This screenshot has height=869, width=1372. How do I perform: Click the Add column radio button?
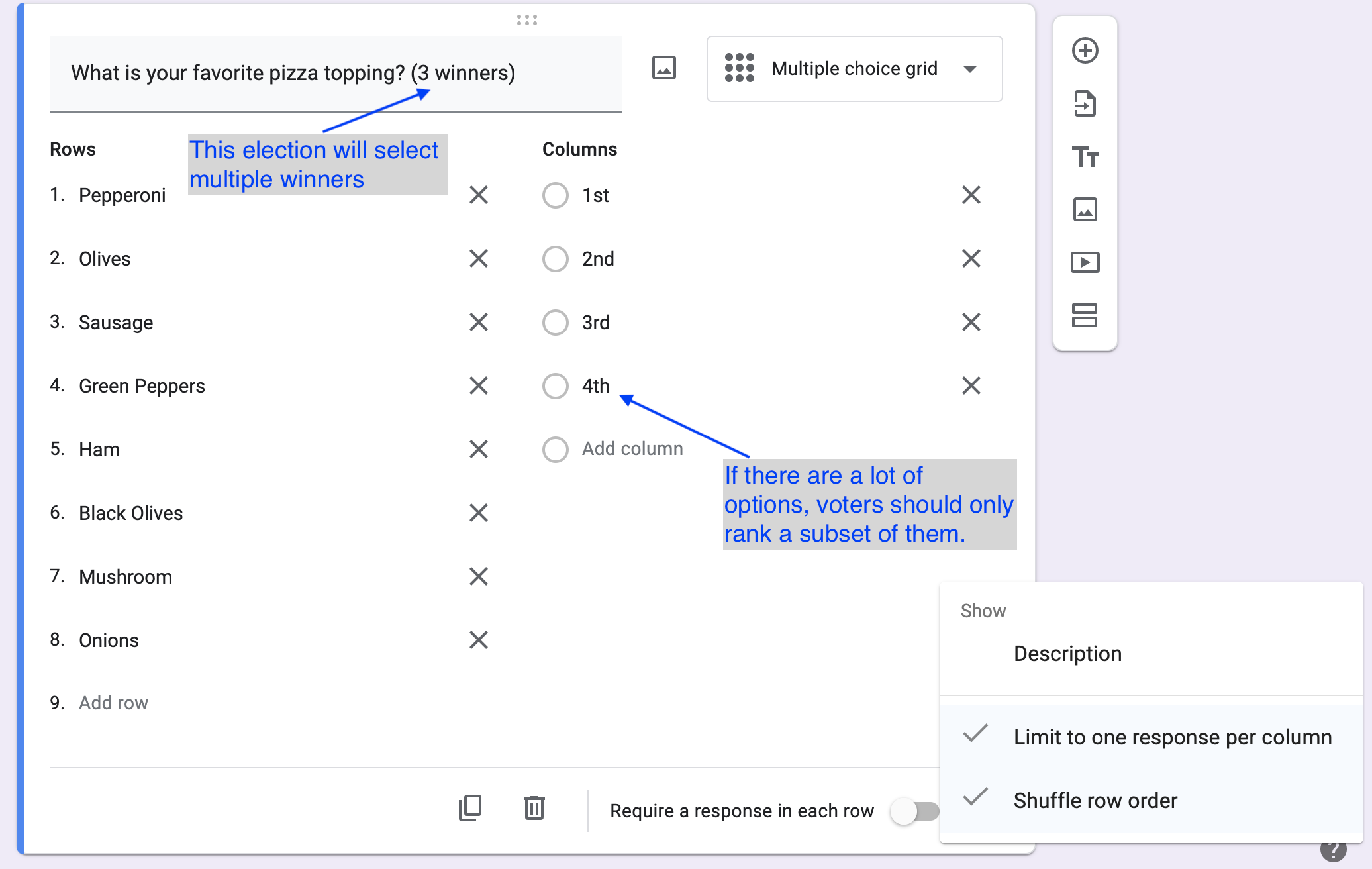pos(555,450)
